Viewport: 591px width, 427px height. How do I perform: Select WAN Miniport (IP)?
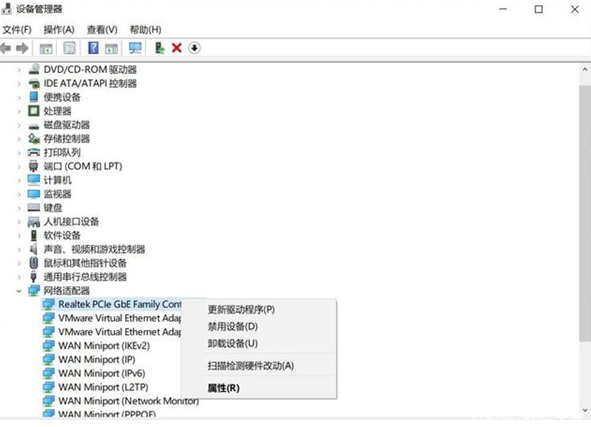coord(97,360)
